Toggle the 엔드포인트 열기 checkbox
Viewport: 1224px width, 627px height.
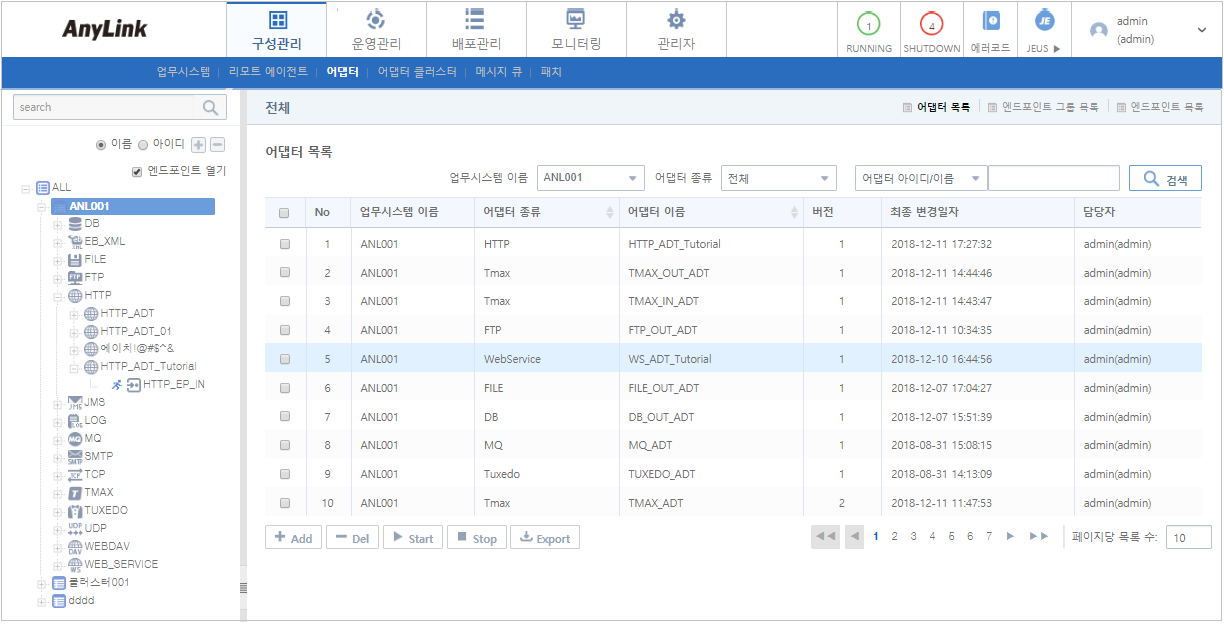coord(137,171)
